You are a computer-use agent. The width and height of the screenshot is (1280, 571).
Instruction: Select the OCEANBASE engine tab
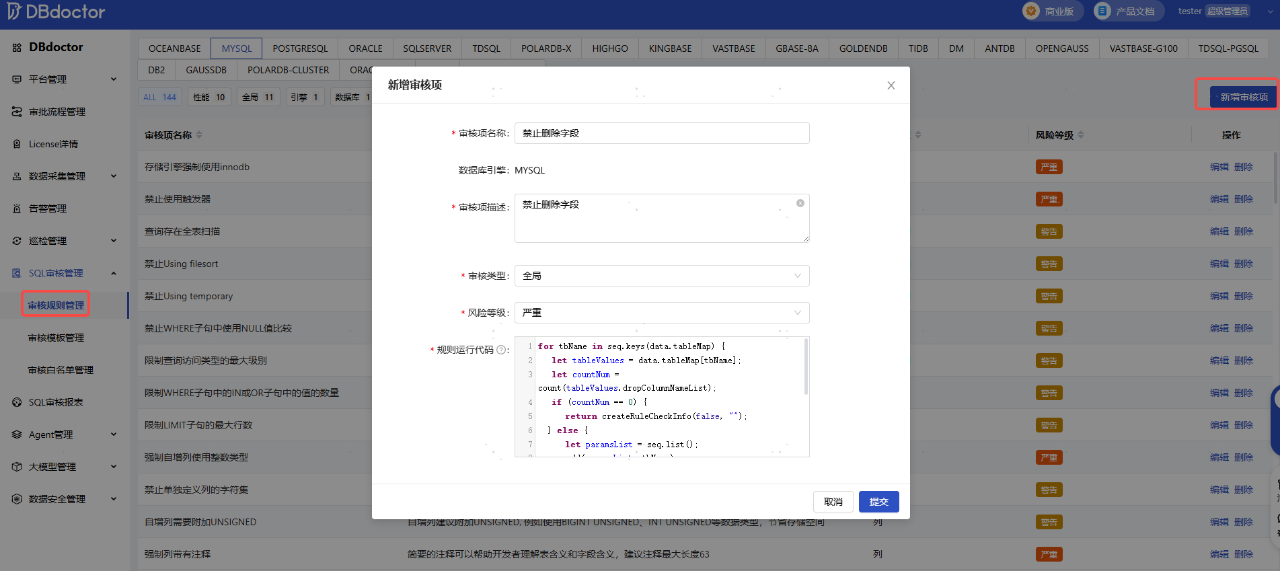pyautogui.click(x=175, y=48)
